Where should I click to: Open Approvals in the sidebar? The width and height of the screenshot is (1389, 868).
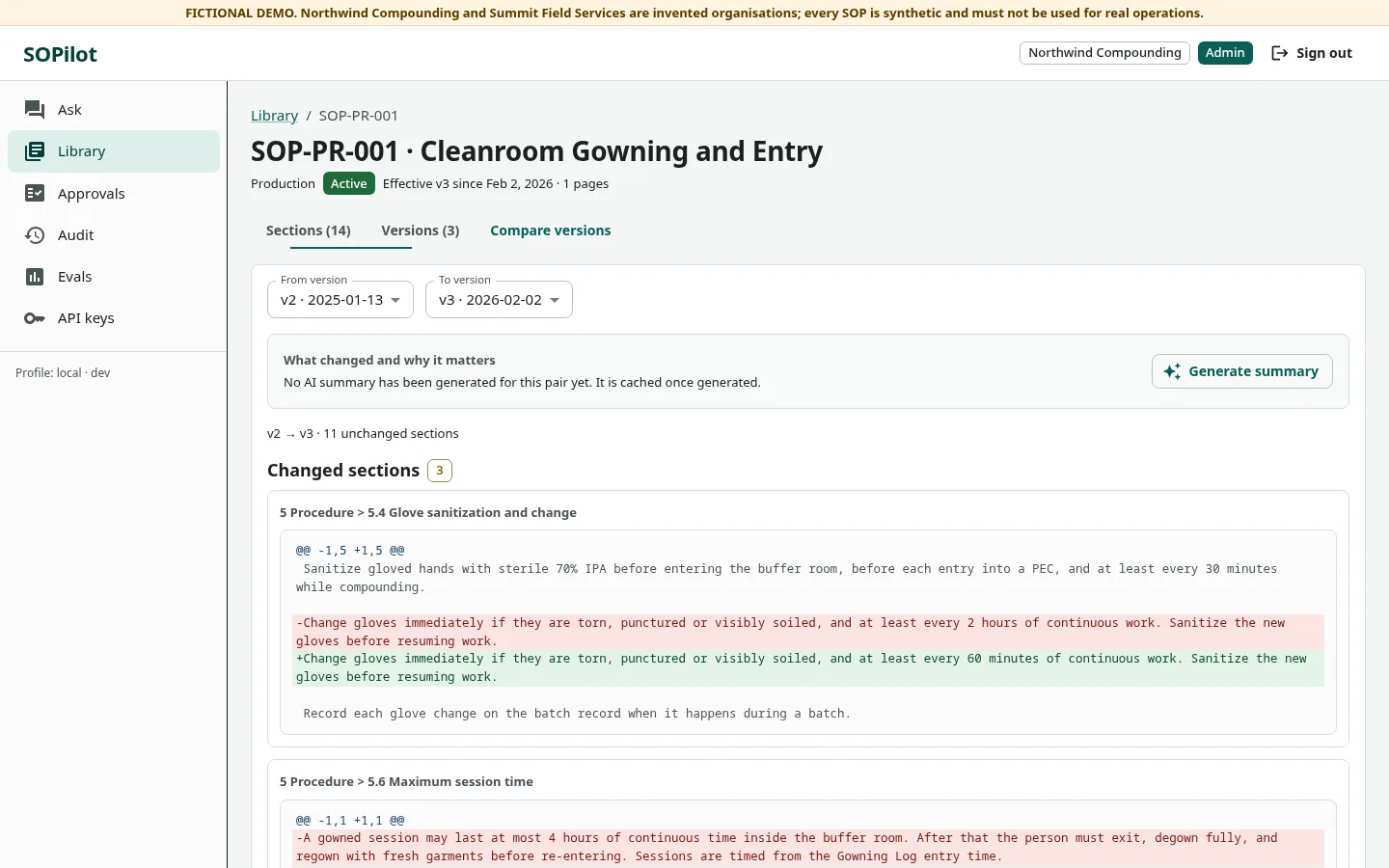(114, 193)
